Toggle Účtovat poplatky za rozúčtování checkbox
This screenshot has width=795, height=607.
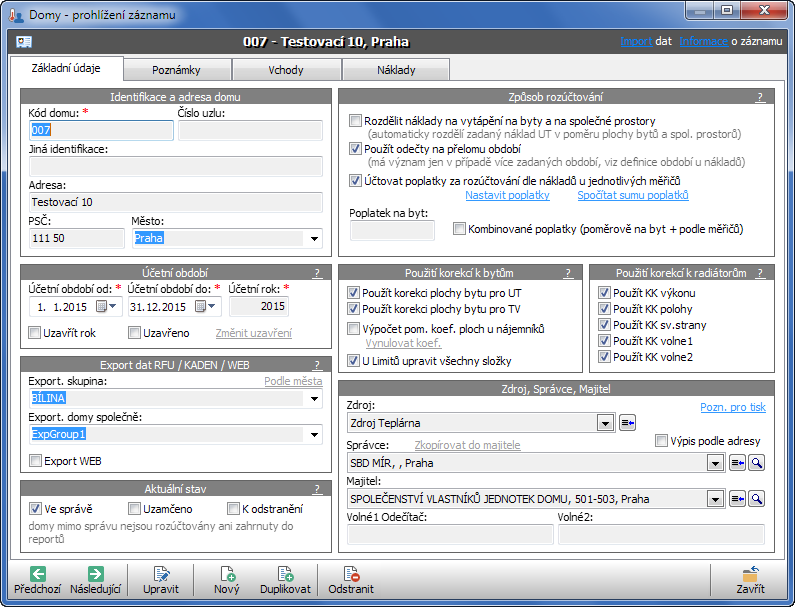tap(355, 181)
